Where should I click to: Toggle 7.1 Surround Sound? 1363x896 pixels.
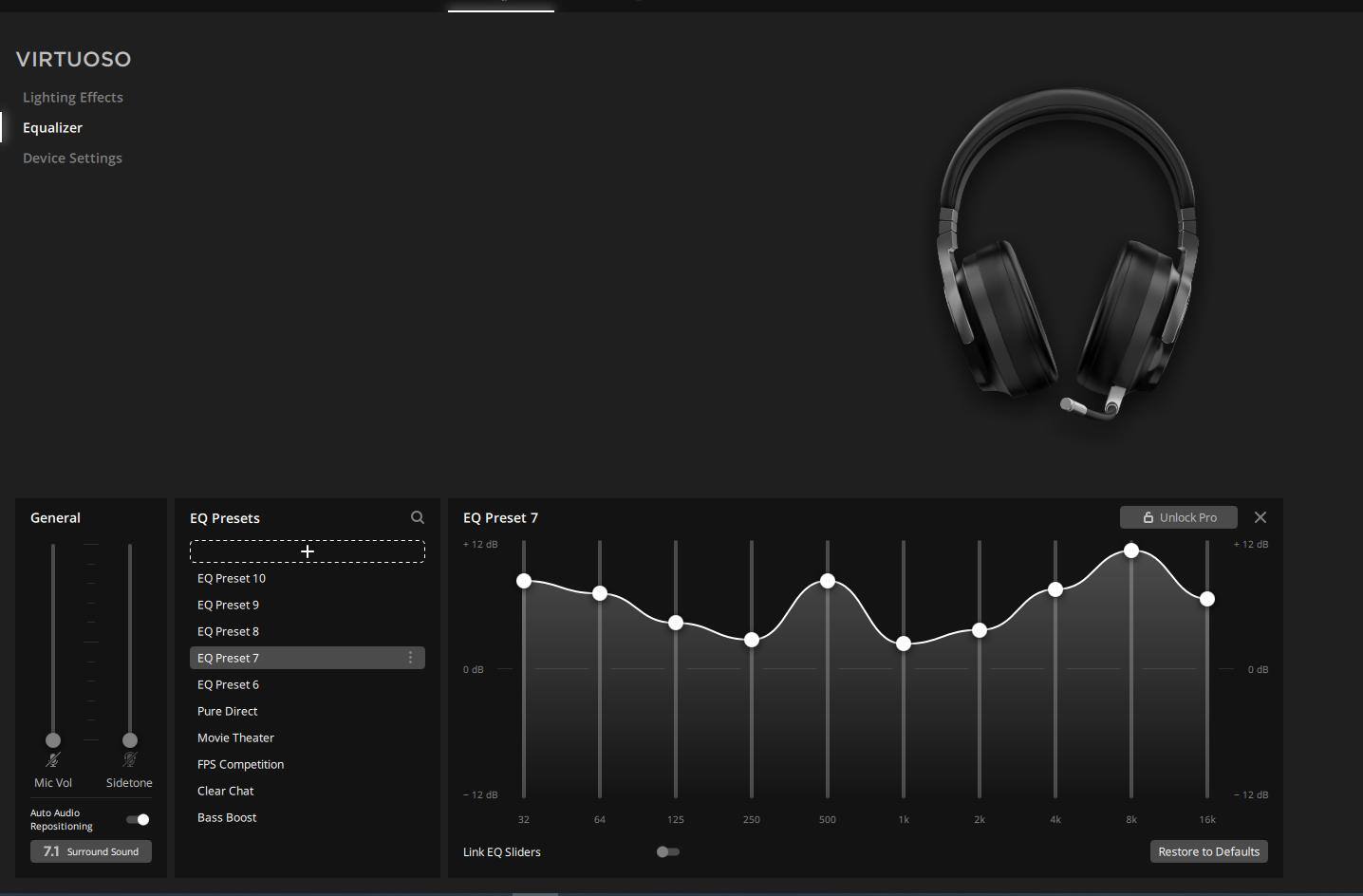91,851
